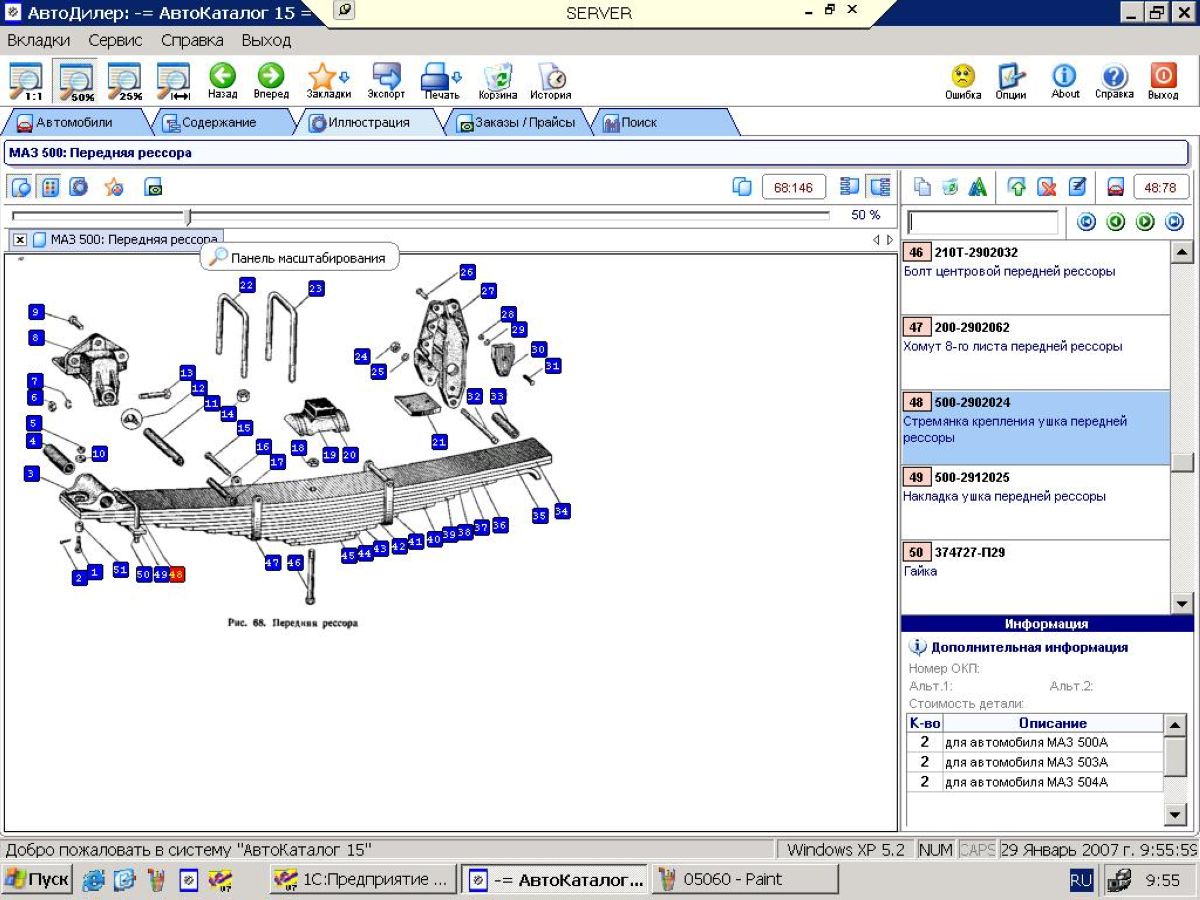Click the highlighted red callout 48 on the diagram

click(x=177, y=574)
